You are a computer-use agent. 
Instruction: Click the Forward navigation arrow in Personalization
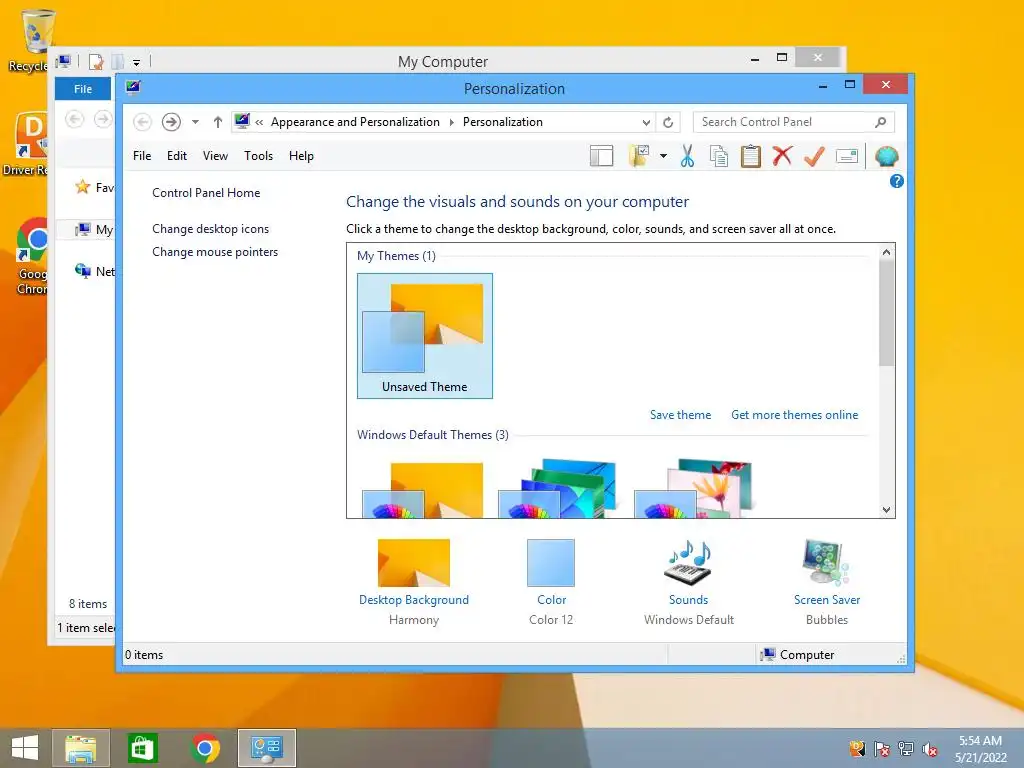click(x=171, y=122)
